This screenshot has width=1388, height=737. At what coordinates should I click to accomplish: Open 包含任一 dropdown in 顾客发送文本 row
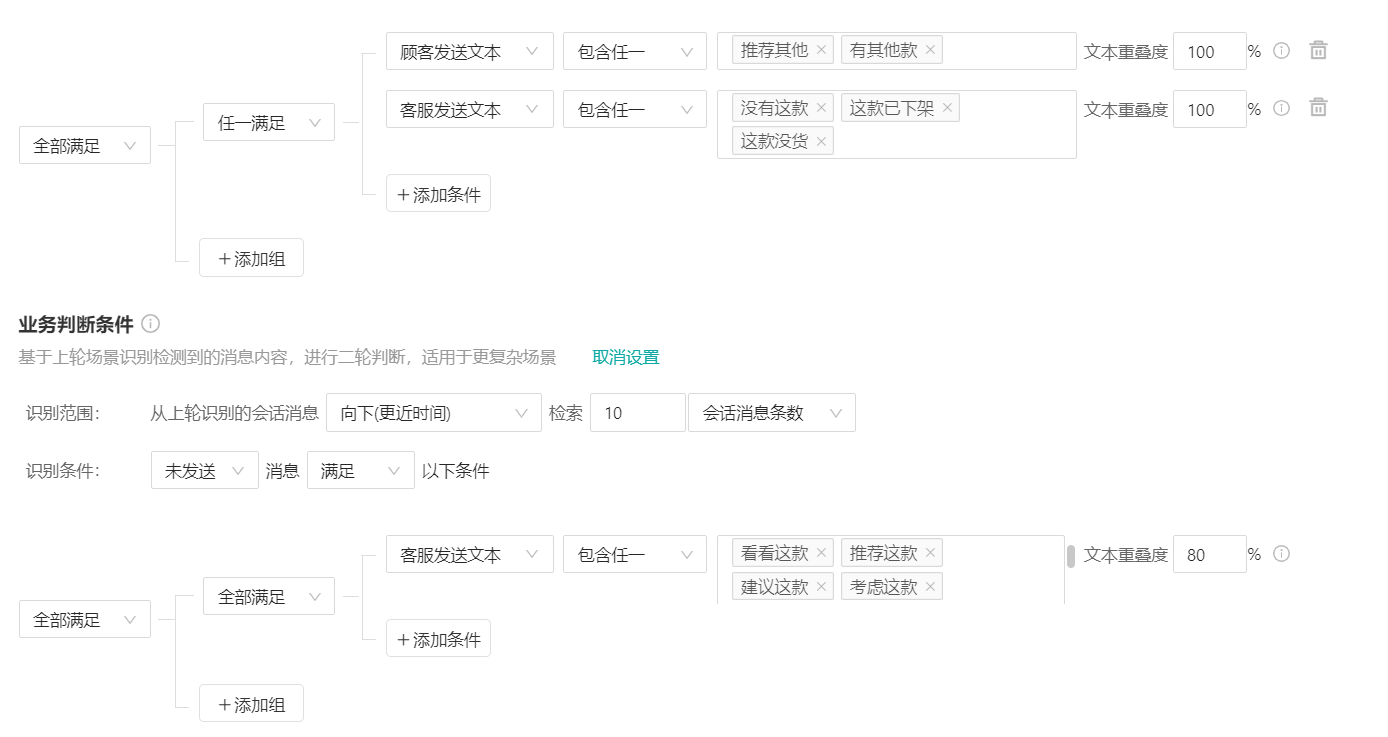635,51
